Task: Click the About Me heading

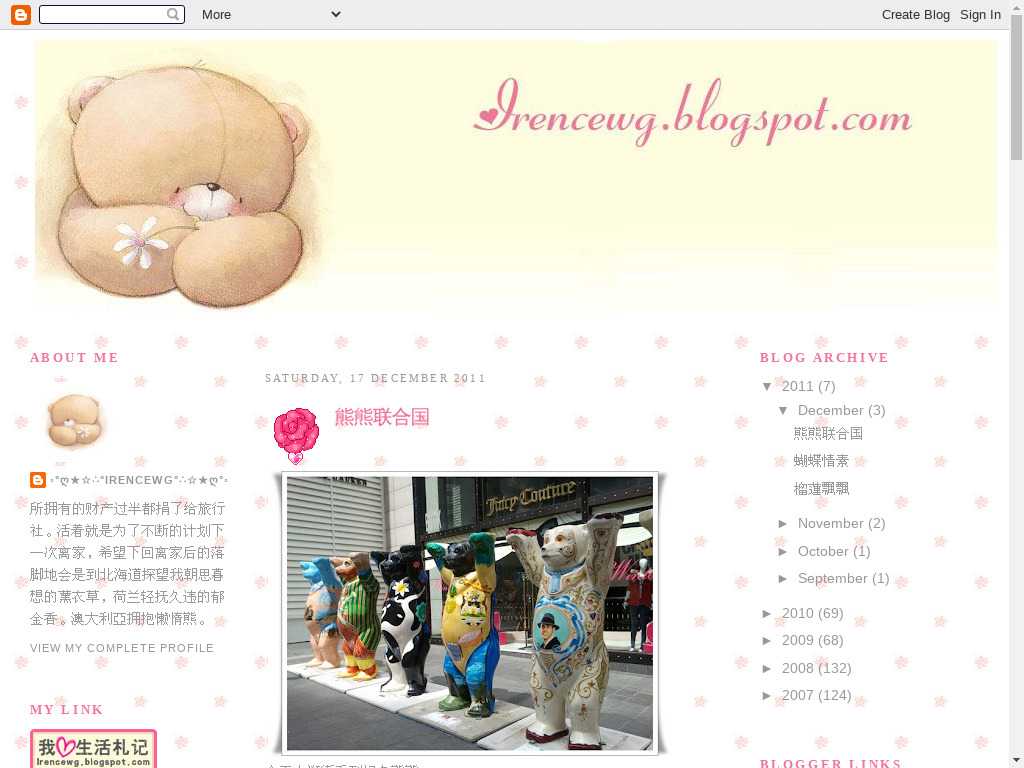Action: (x=74, y=358)
